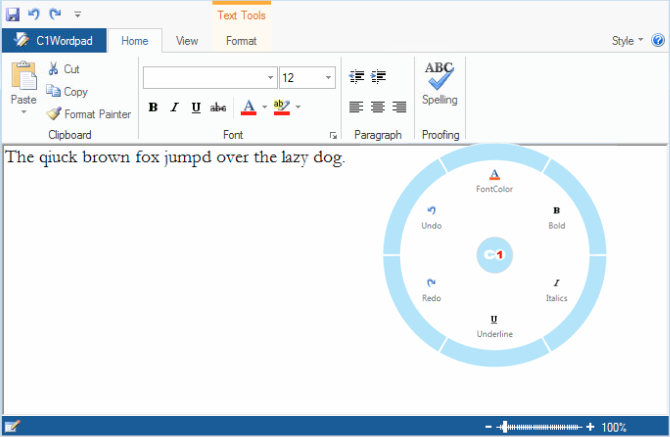Open the Format ribbon tab
This screenshot has width=670, height=437.
241,41
